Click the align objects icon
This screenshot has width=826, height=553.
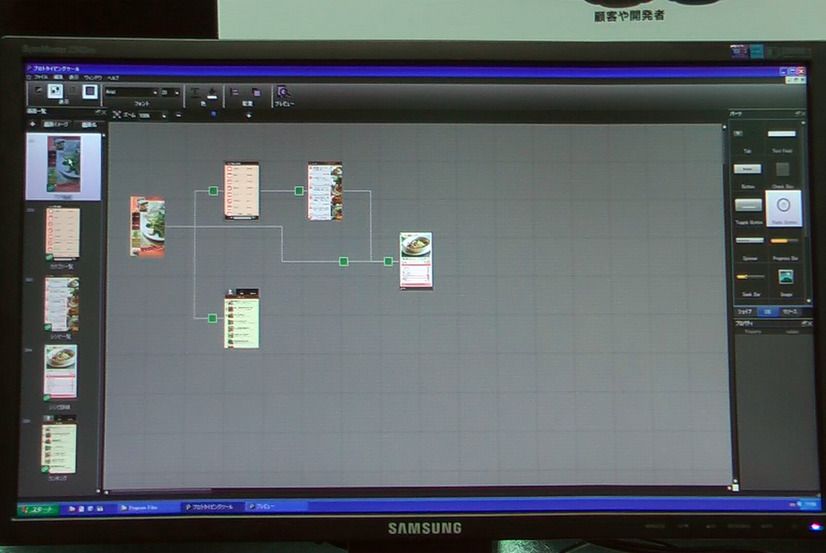click(234, 92)
